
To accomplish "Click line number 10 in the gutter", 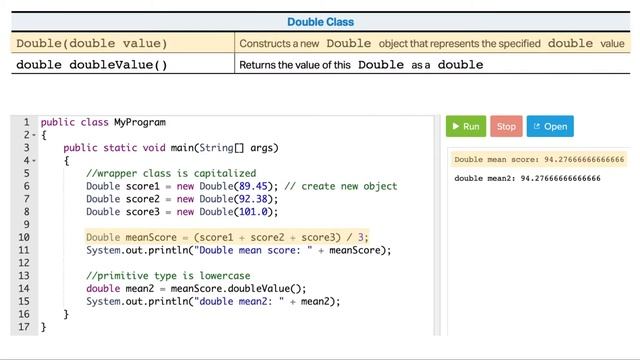I will point(24,238).
